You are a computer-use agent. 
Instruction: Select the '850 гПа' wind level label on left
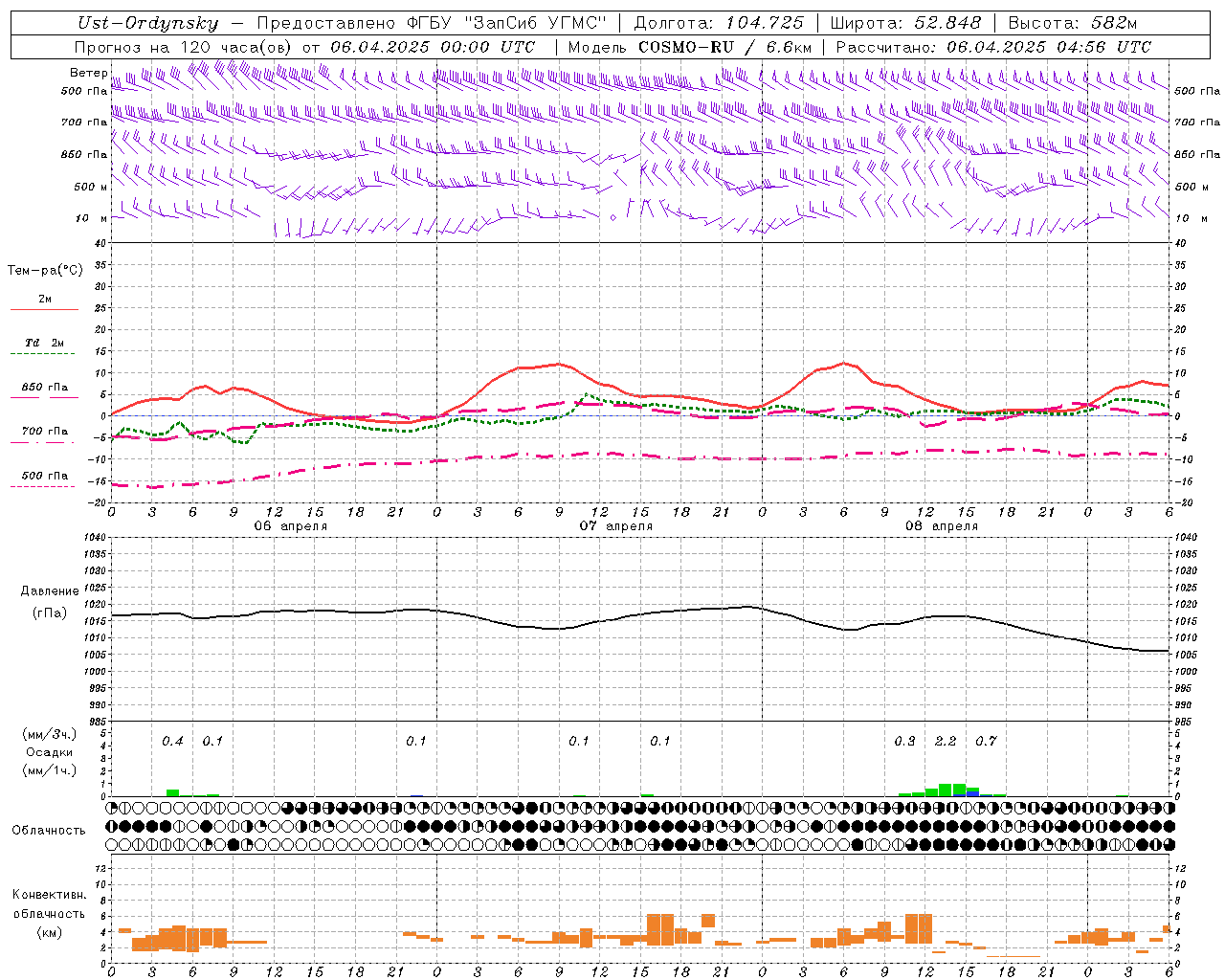pos(84,154)
